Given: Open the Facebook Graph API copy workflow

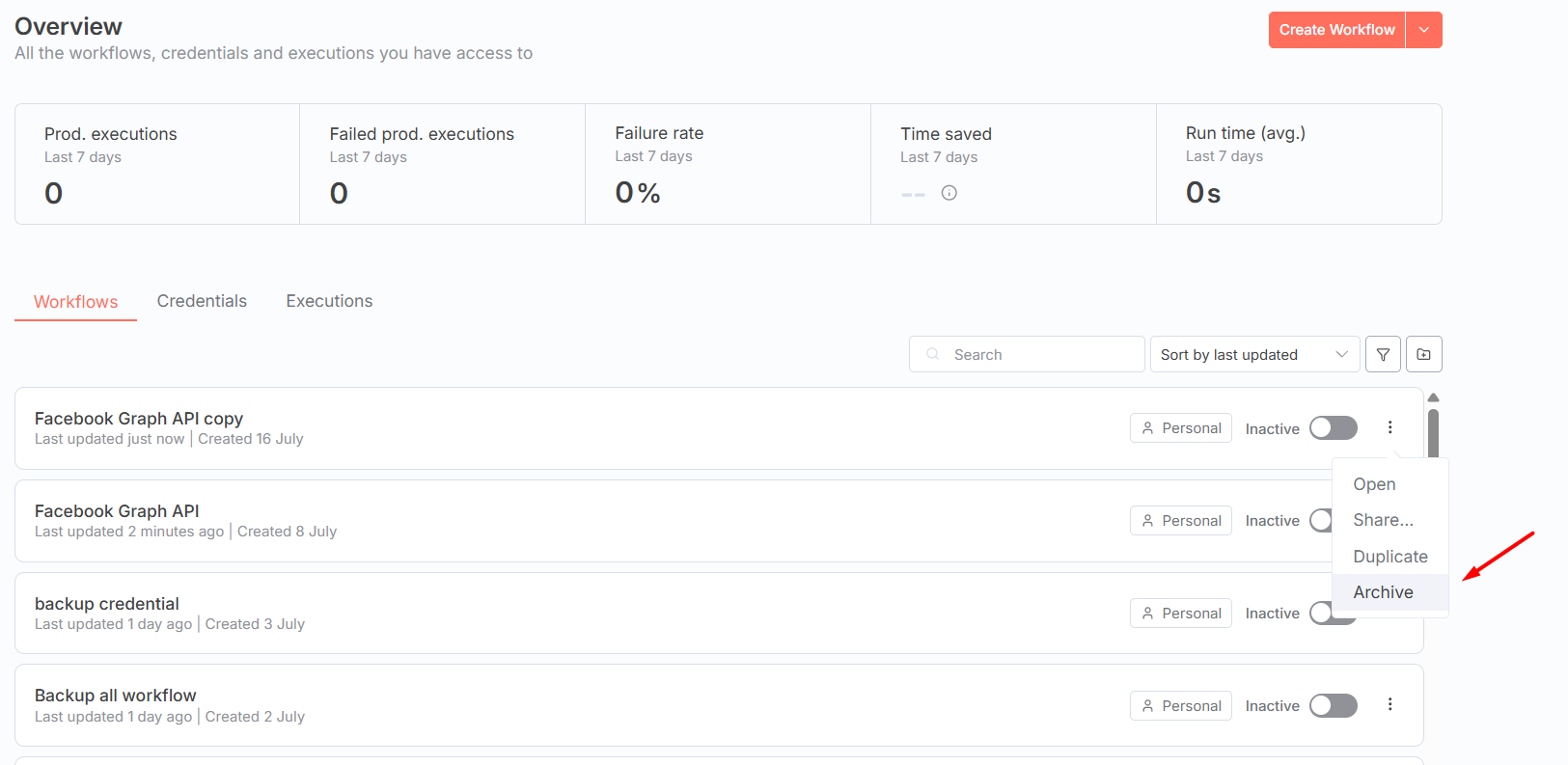Looking at the screenshot, I should click(x=139, y=418).
